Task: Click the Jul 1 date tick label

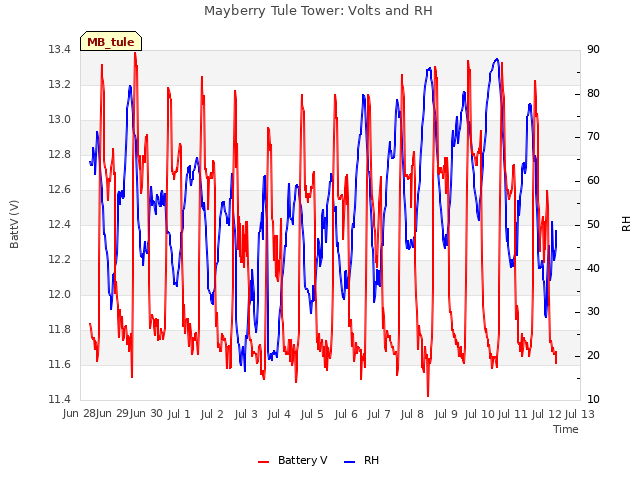Action: pyautogui.click(x=179, y=414)
